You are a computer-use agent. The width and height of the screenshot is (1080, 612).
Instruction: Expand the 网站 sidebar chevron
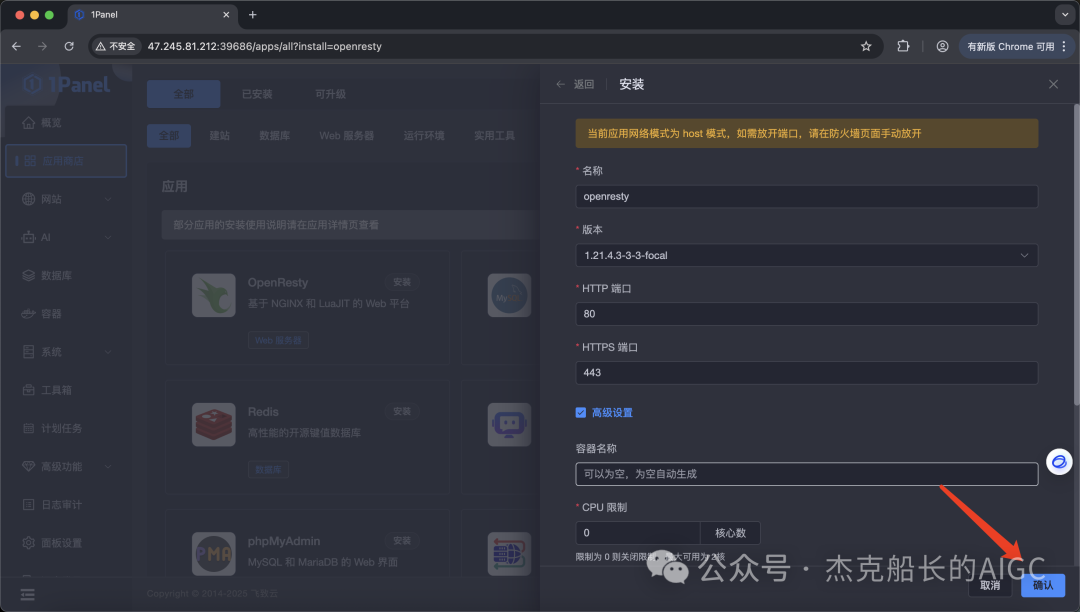[108, 199]
